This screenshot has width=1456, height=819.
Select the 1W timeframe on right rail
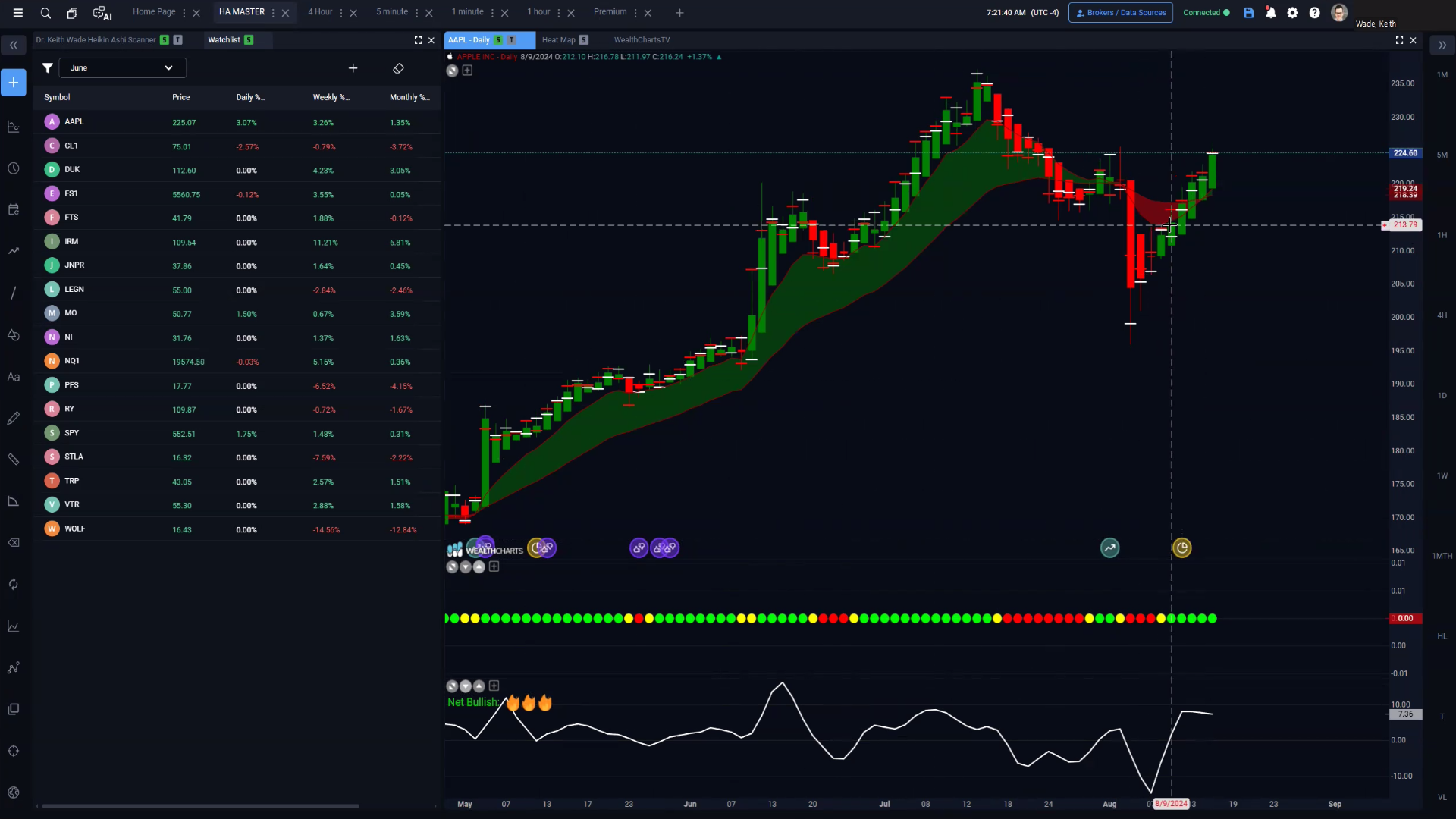click(1442, 476)
